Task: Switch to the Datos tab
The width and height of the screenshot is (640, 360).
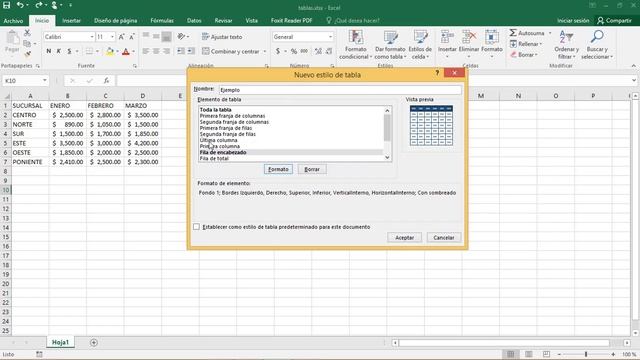Action: pyautogui.click(x=194, y=20)
